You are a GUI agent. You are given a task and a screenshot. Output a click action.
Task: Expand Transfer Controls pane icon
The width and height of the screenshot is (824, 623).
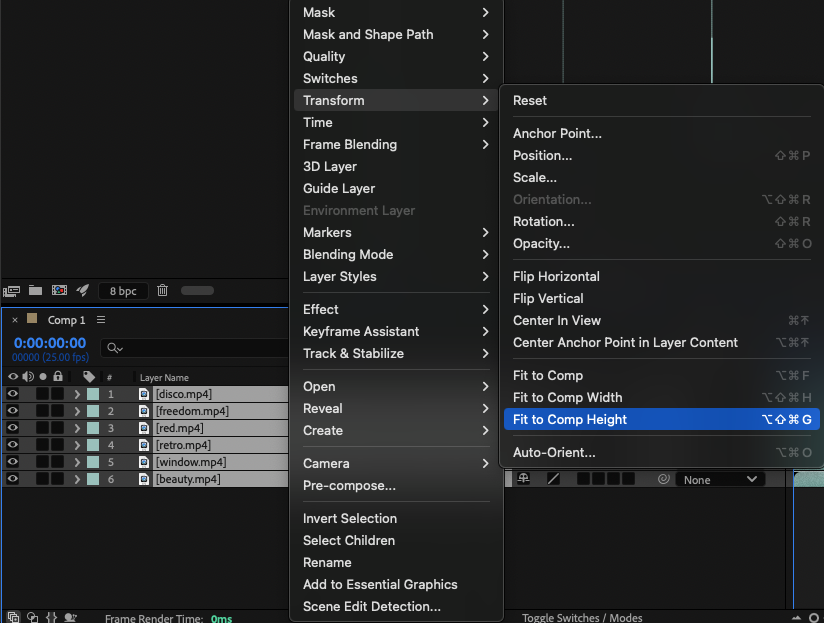pyautogui.click(x=33, y=617)
